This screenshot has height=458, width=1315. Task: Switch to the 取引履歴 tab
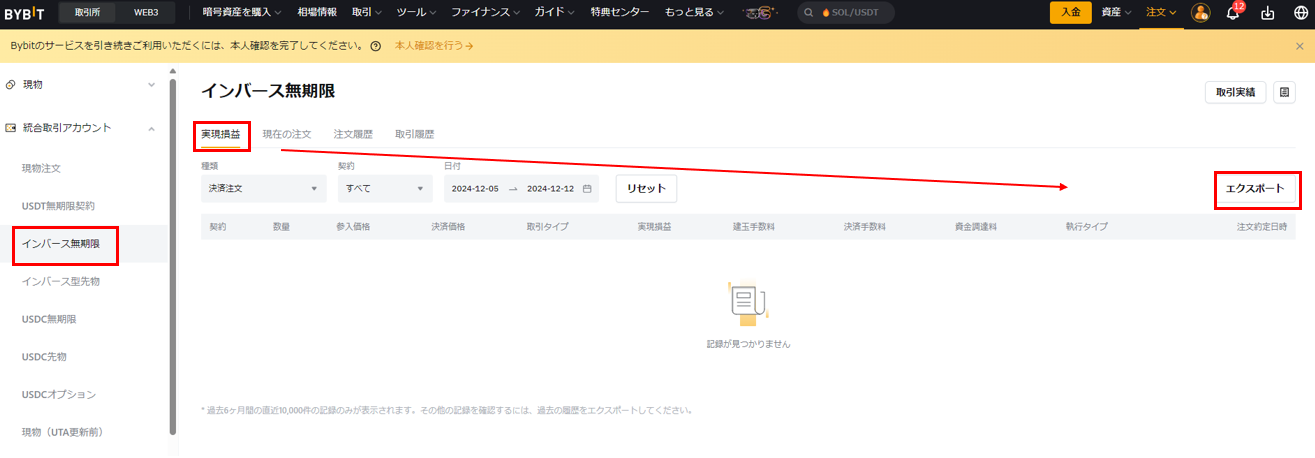[414, 134]
